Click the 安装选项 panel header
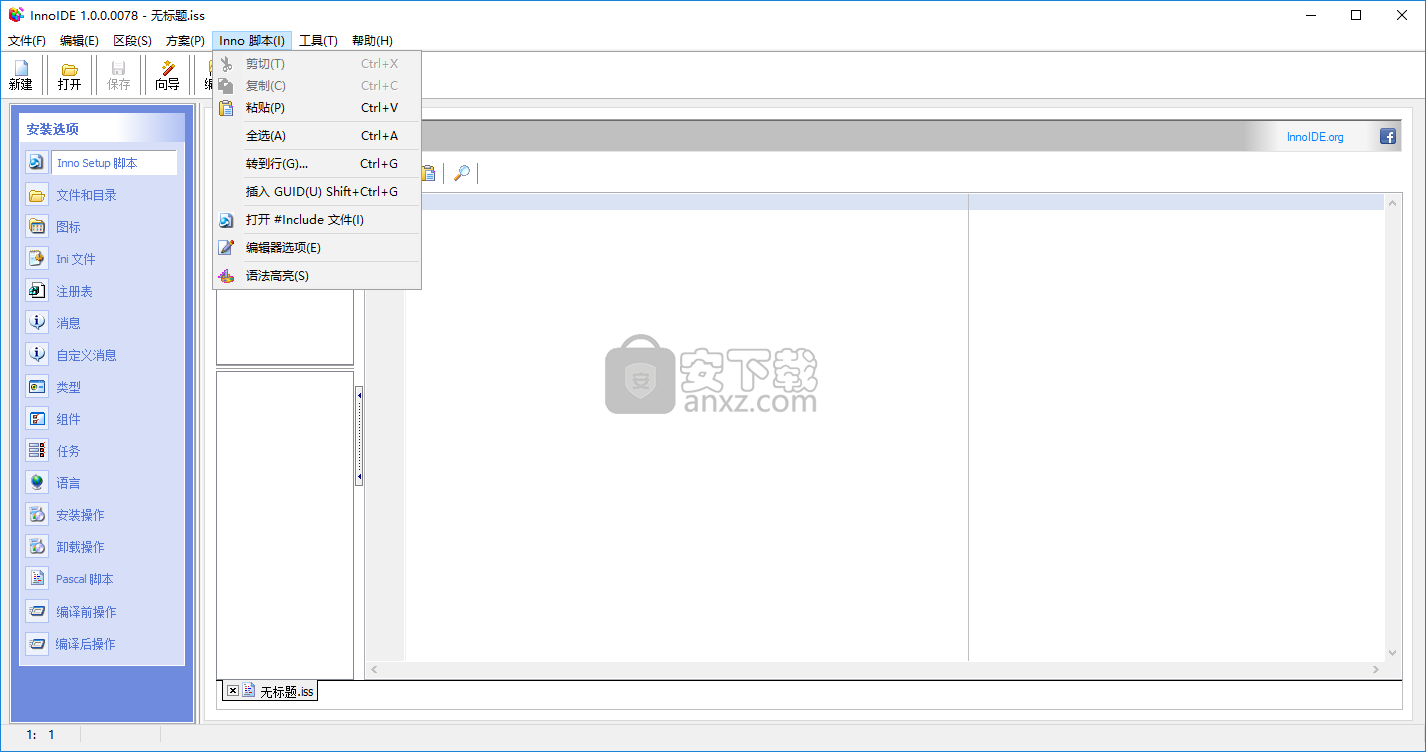Image resolution: width=1426 pixels, height=752 pixels. tap(102, 129)
